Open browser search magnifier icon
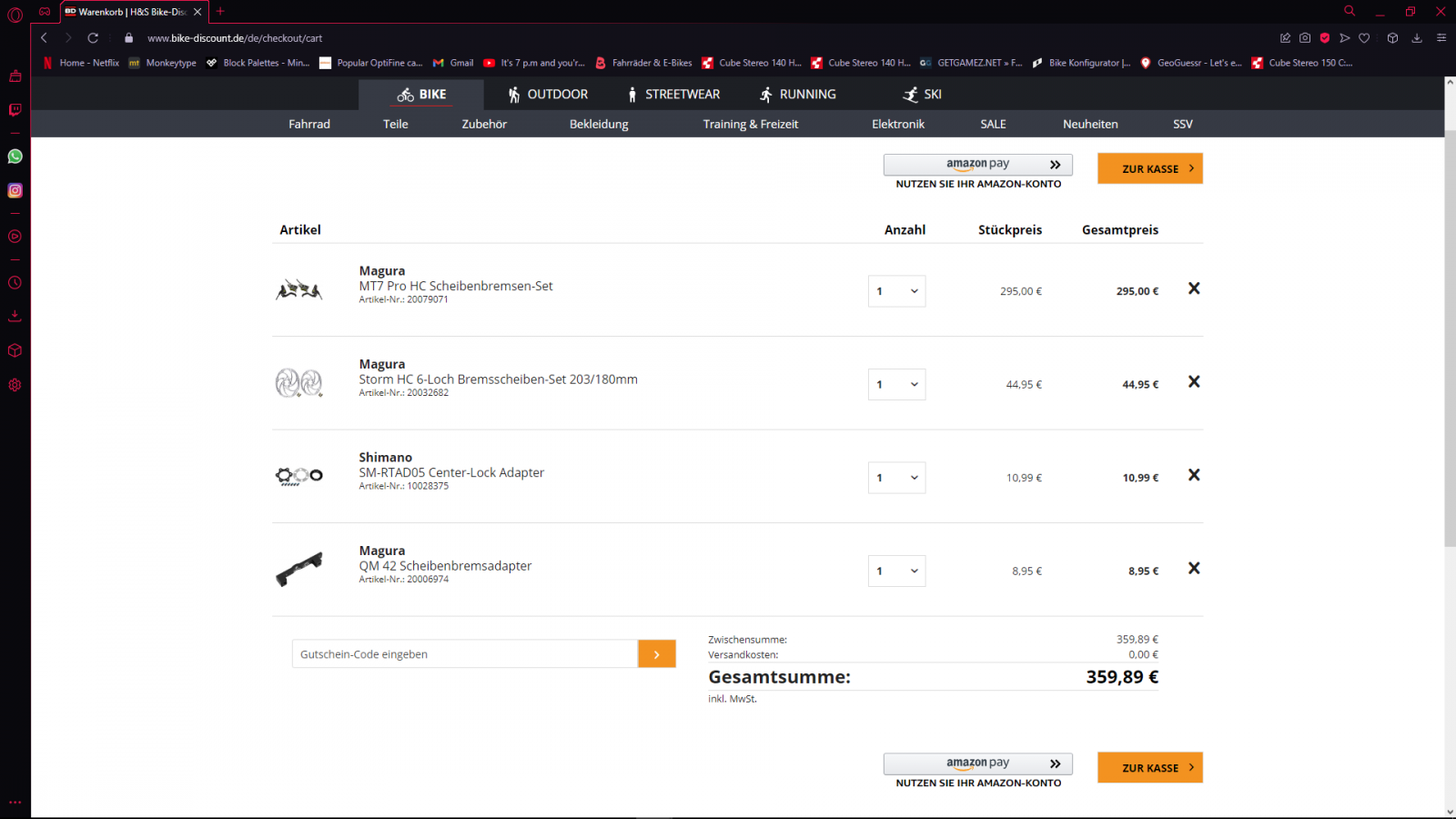This screenshot has width=1456, height=819. pyautogui.click(x=1350, y=11)
